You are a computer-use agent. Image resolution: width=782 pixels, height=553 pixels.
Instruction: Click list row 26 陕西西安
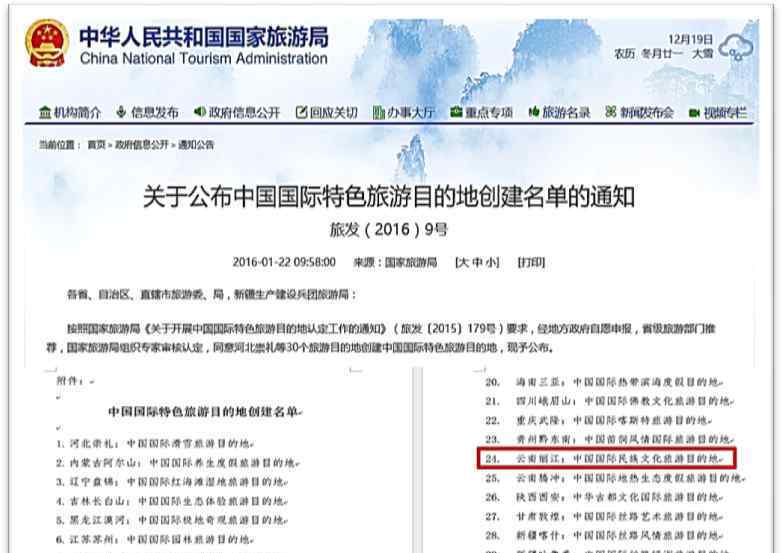pyautogui.click(x=604, y=497)
